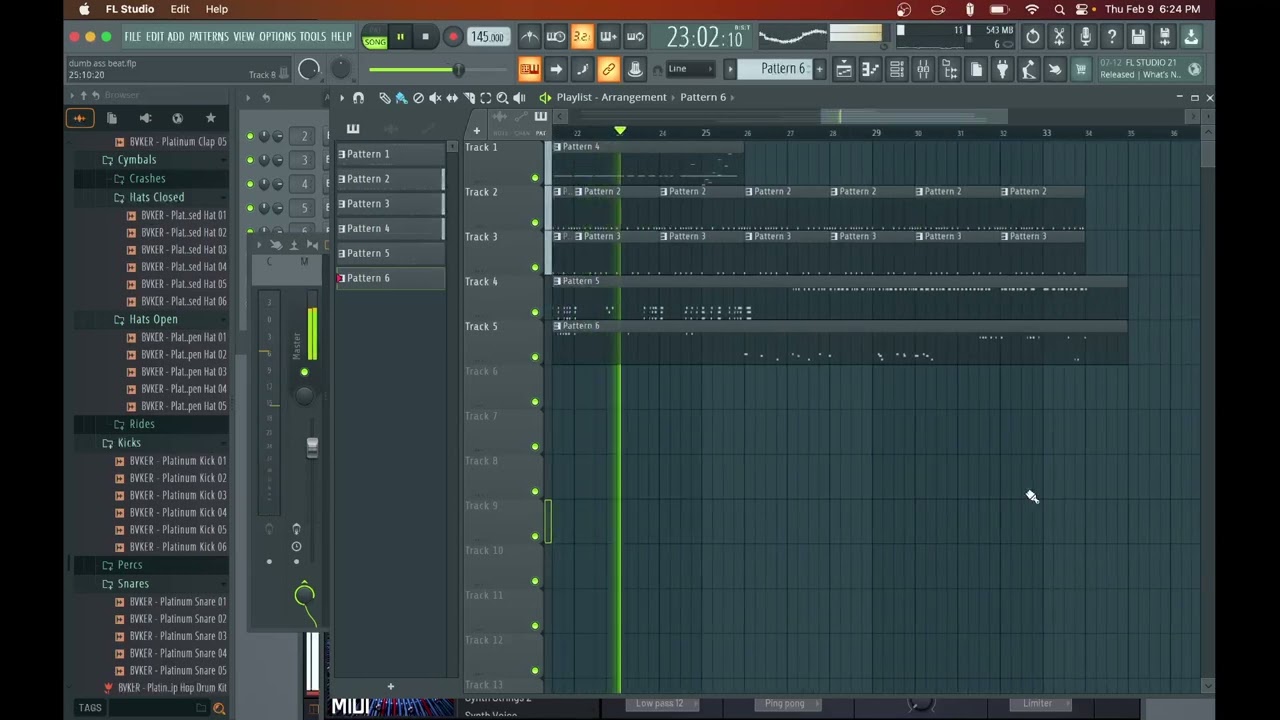Image resolution: width=1280 pixels, height=720 pixels.
Task: Switch the PAT/SONG mode toggle
Action: pyautogui.click(x=375, y=38)
